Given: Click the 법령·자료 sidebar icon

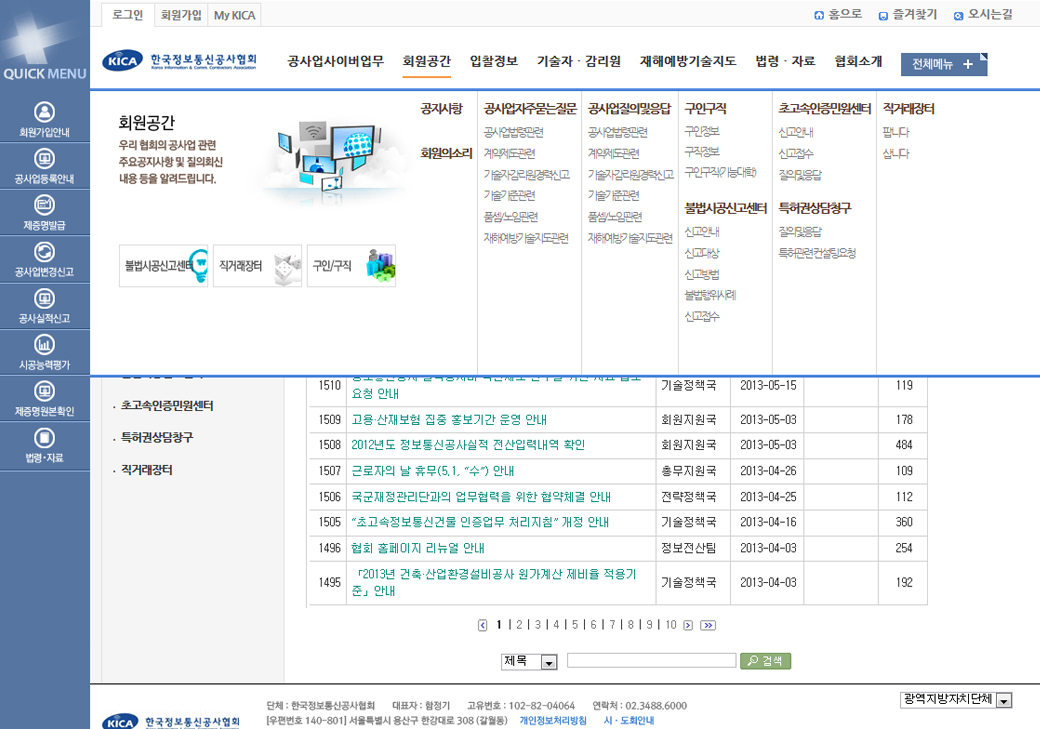Looking at the screenshot, I should 44,438.
